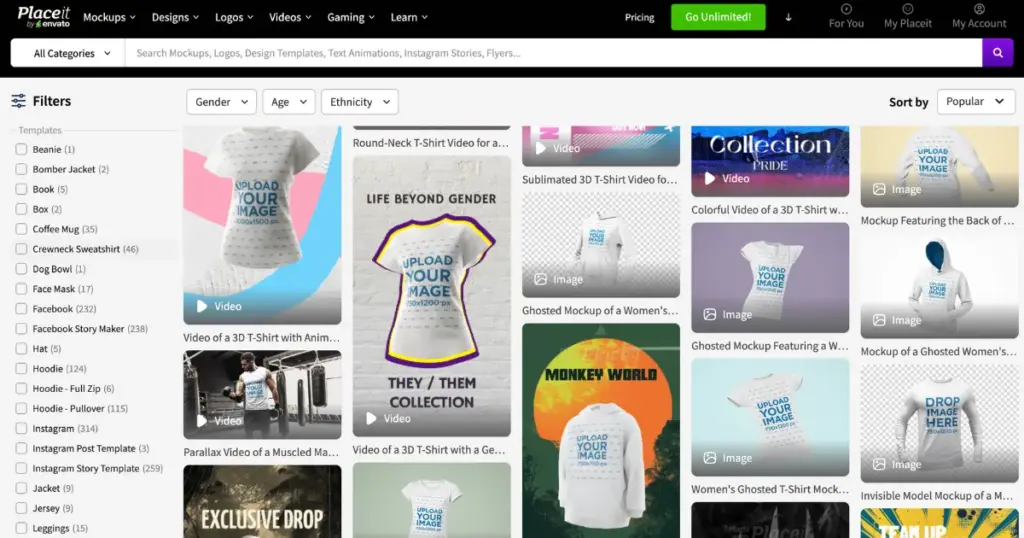Open the Age filter dropdown
This screenshot has width=1024, height=538.
[x=289, y=102]
